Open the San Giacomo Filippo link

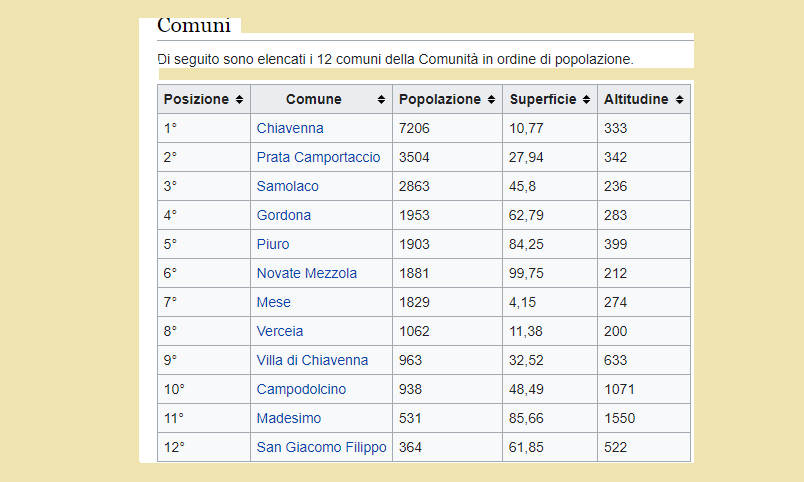point(321,447)
